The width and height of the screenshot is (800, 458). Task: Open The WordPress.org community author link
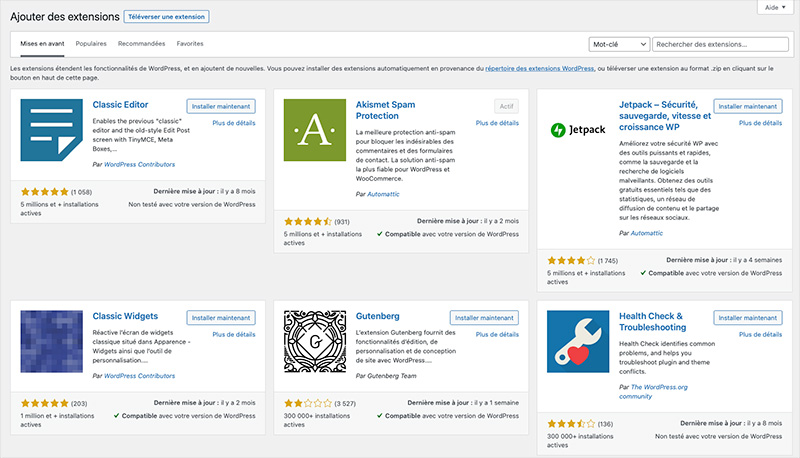pyautogui.click(x=654, y=392)
